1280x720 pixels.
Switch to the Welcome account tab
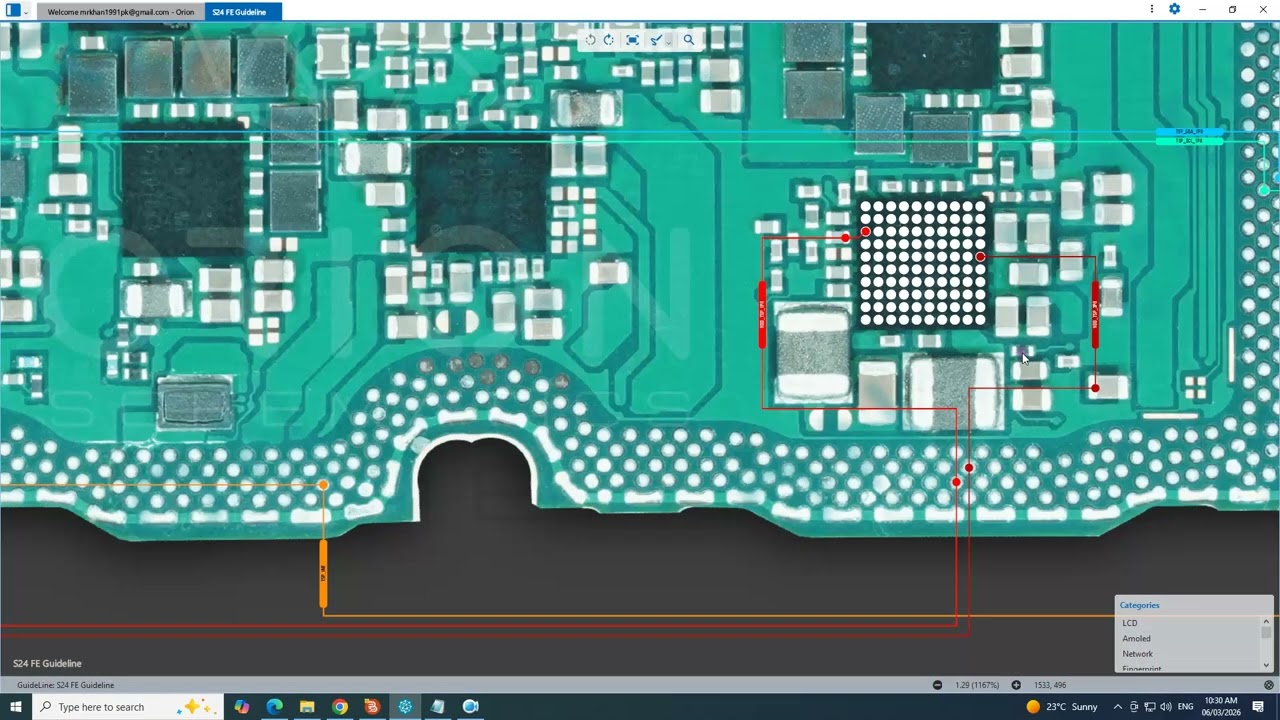120,13
